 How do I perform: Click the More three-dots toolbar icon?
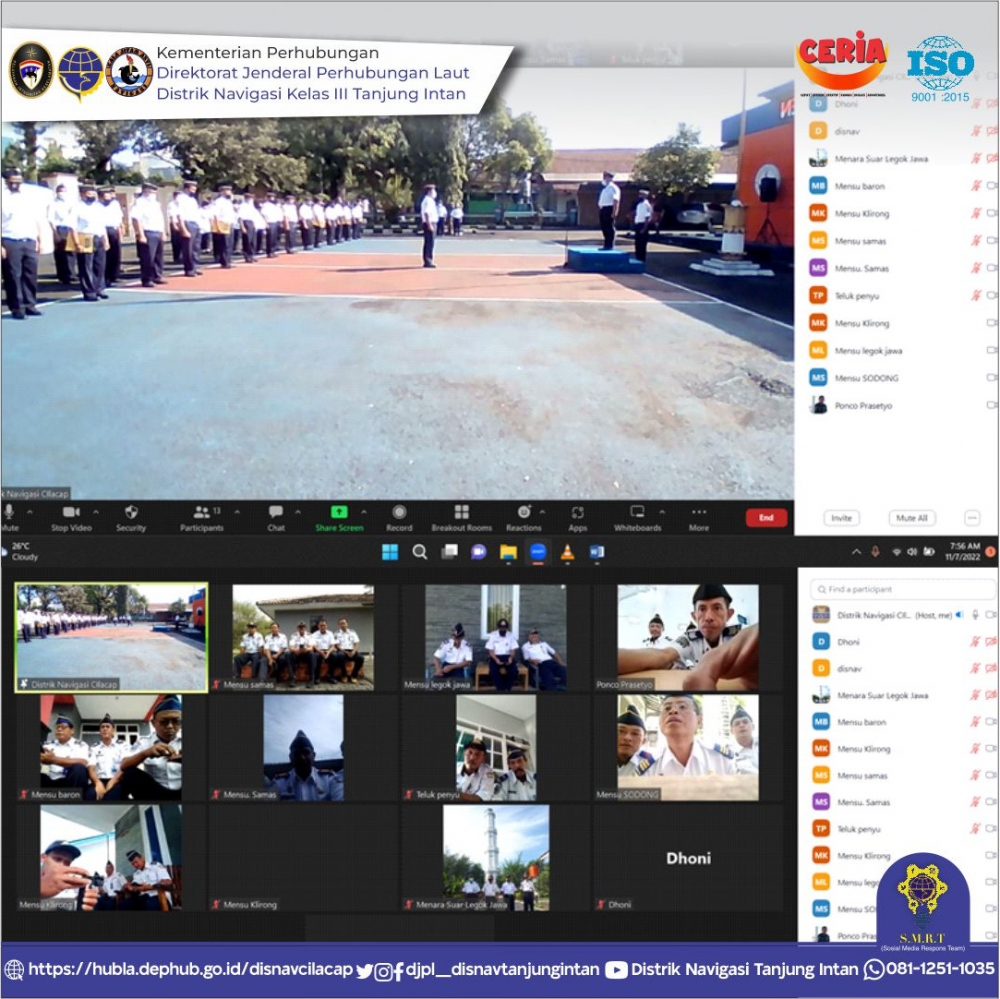coord(699,512)
